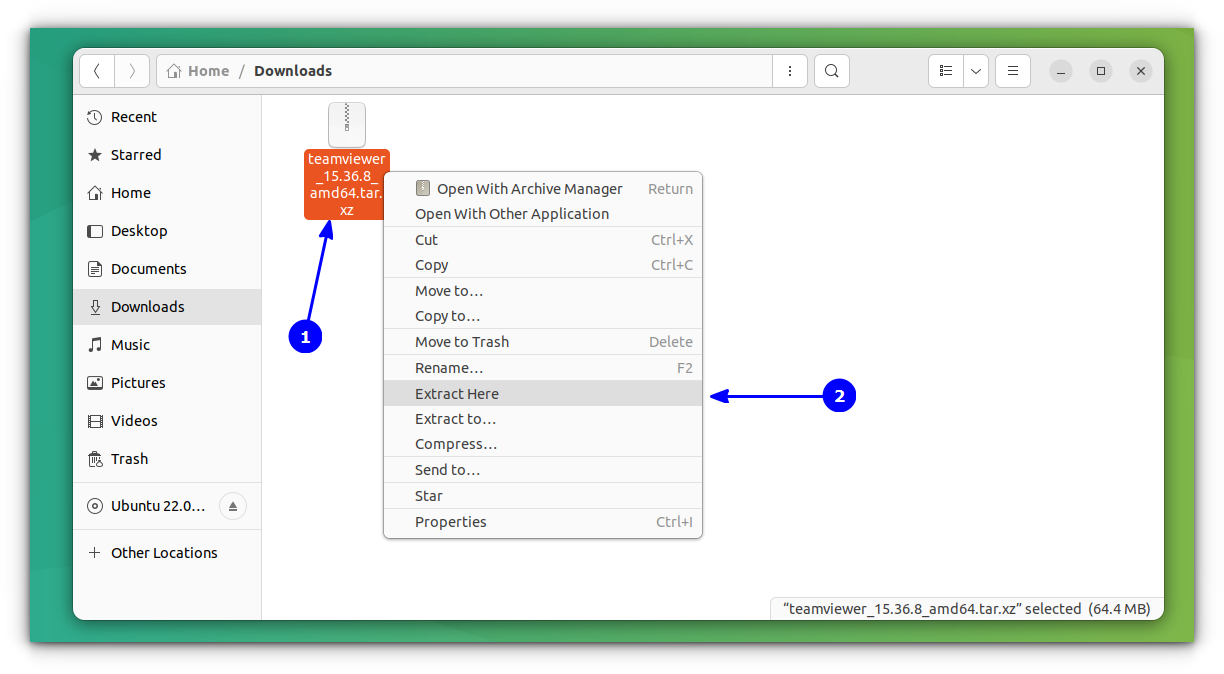Image resolution: width=1224 pixels, height=674 pixels.
Task: Click the Home breadcrumb in the path bar
Action: tap(198, 71)
